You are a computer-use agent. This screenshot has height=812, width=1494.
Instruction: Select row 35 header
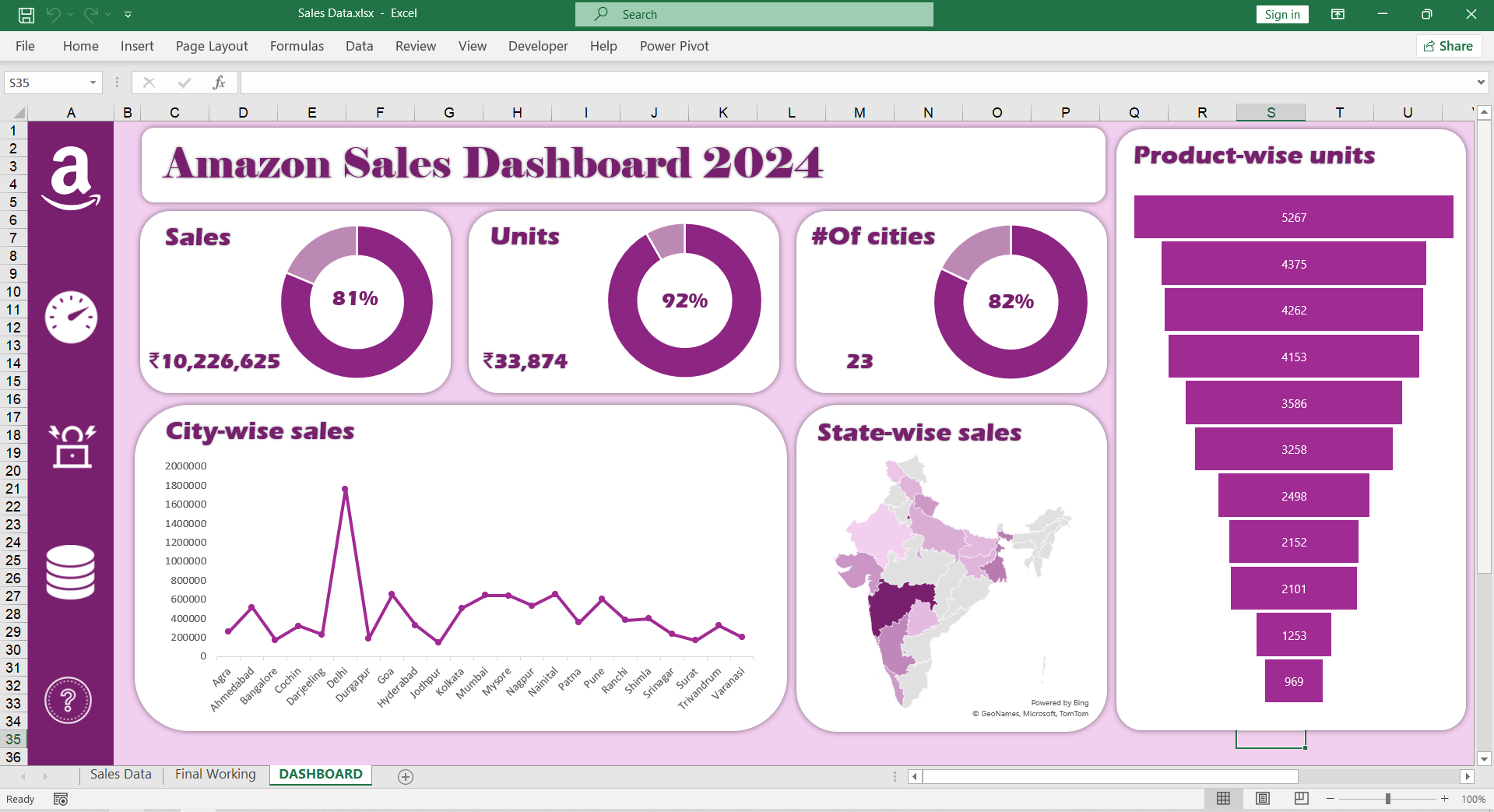tap(13, 740)
